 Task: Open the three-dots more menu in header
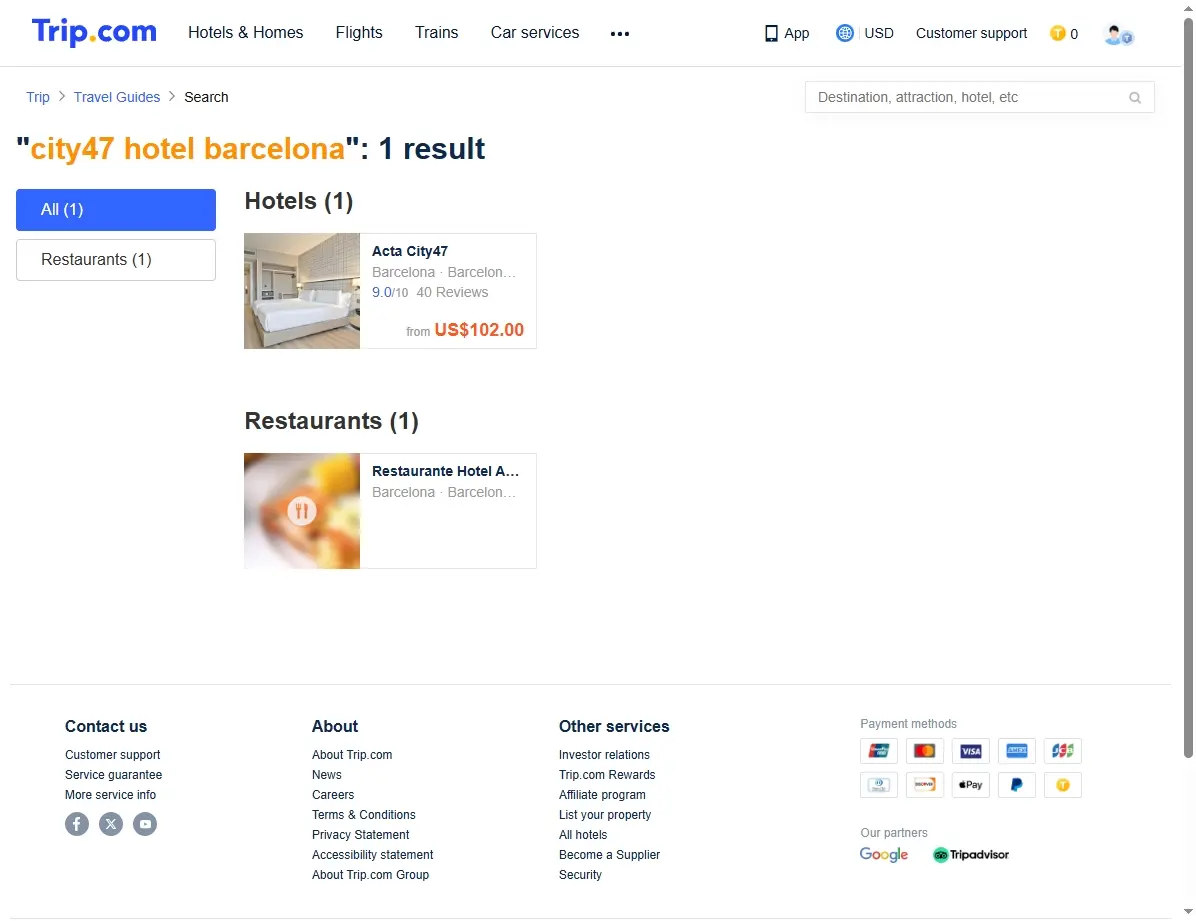pyautogui.click(x=620, y=34)
